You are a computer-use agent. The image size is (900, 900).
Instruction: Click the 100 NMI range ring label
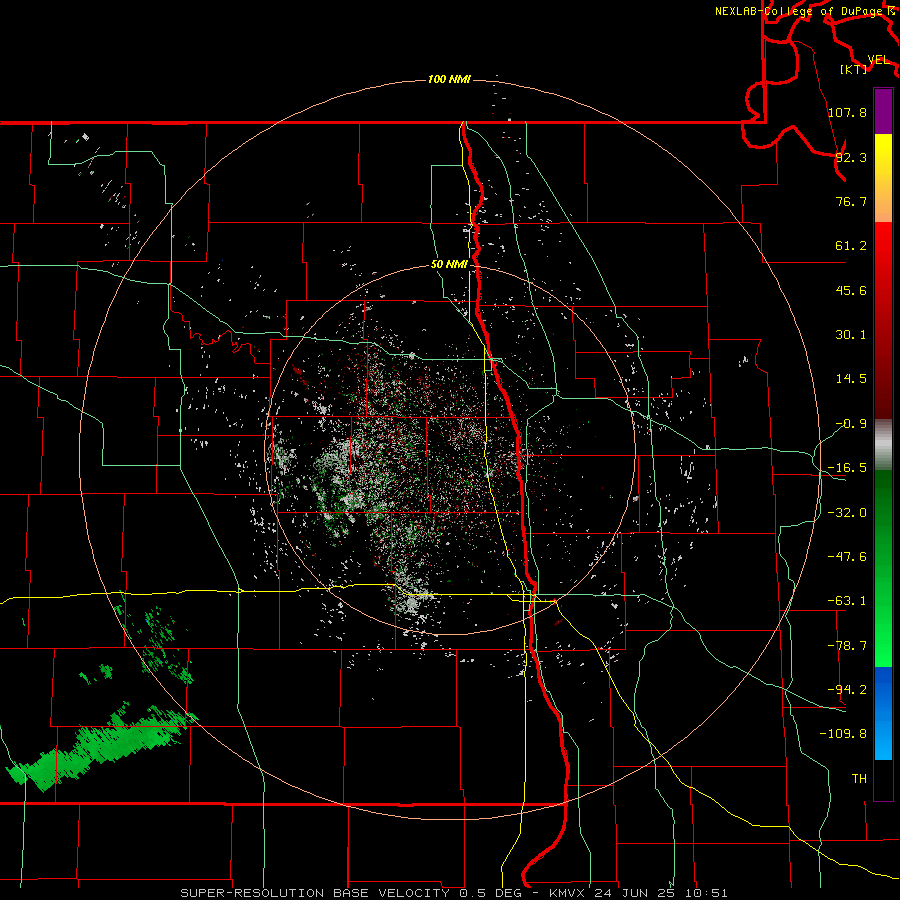pyautogui.click(x=449, y=79)
